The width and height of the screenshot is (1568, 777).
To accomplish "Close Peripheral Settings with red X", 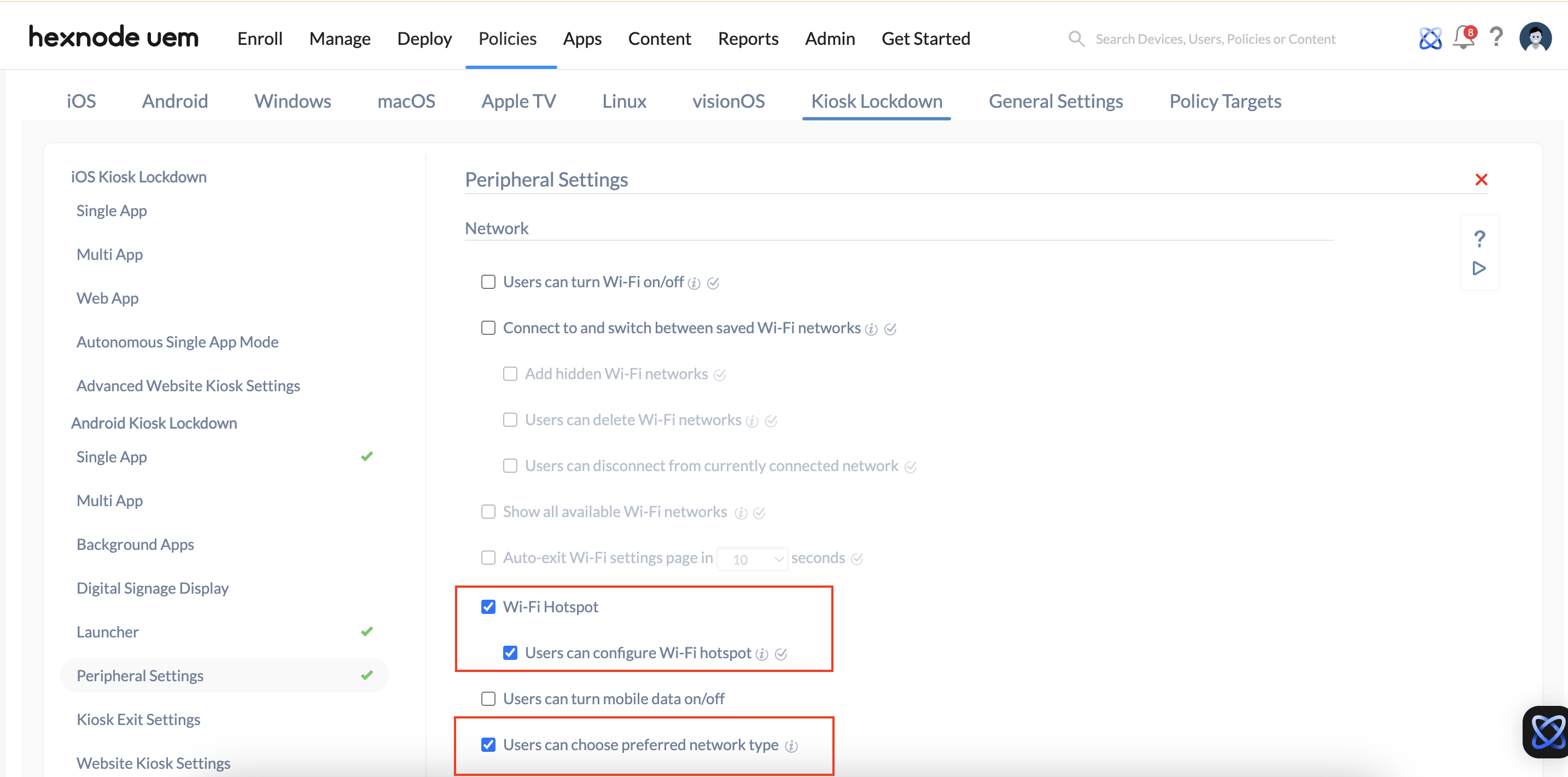I will coord(1481,179).
